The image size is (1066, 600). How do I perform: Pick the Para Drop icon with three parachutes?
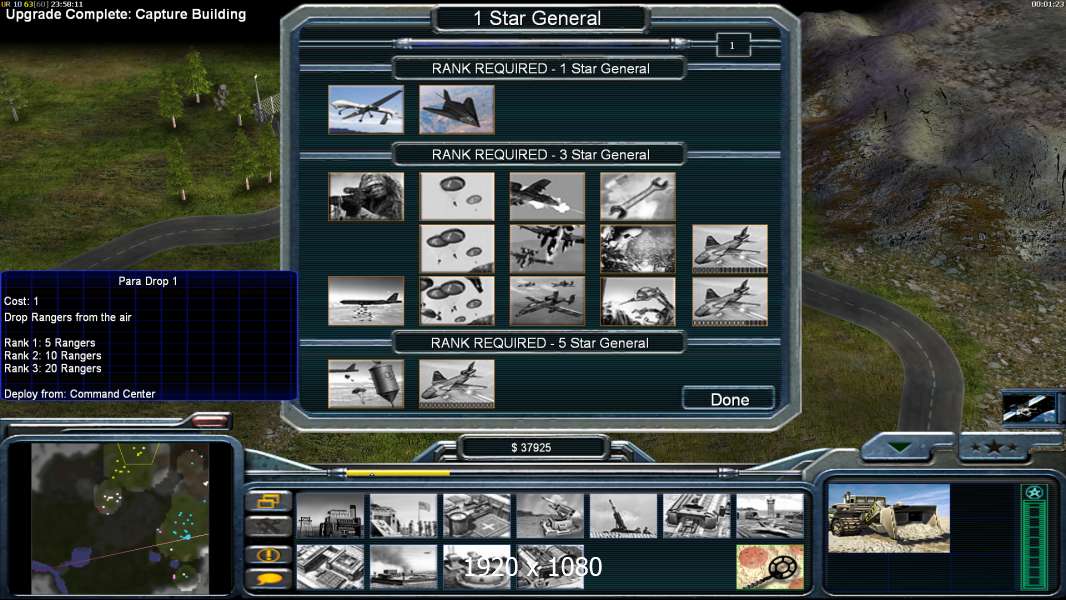click(x=457, y=249)
